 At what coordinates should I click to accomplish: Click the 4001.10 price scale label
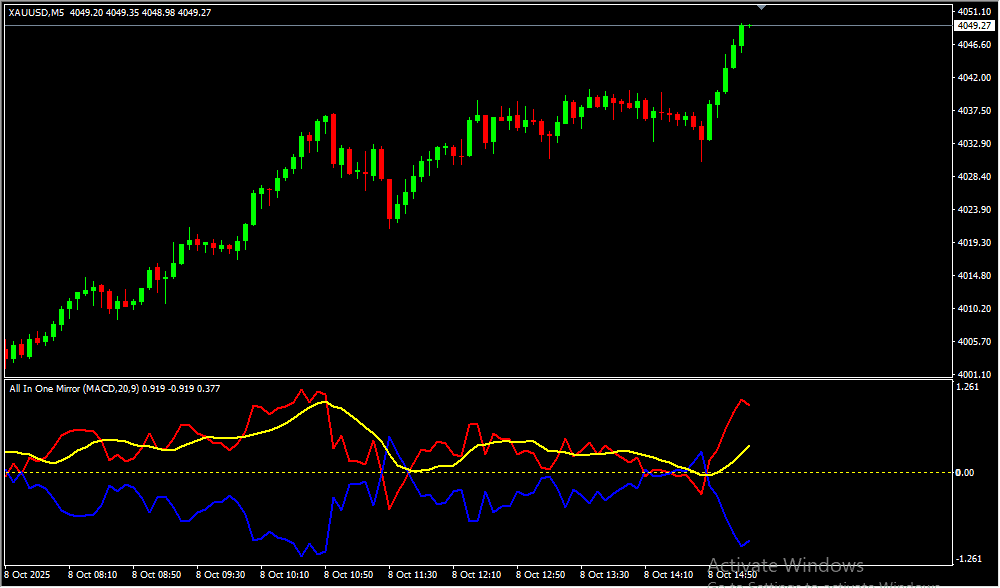(x=973, y=374)
